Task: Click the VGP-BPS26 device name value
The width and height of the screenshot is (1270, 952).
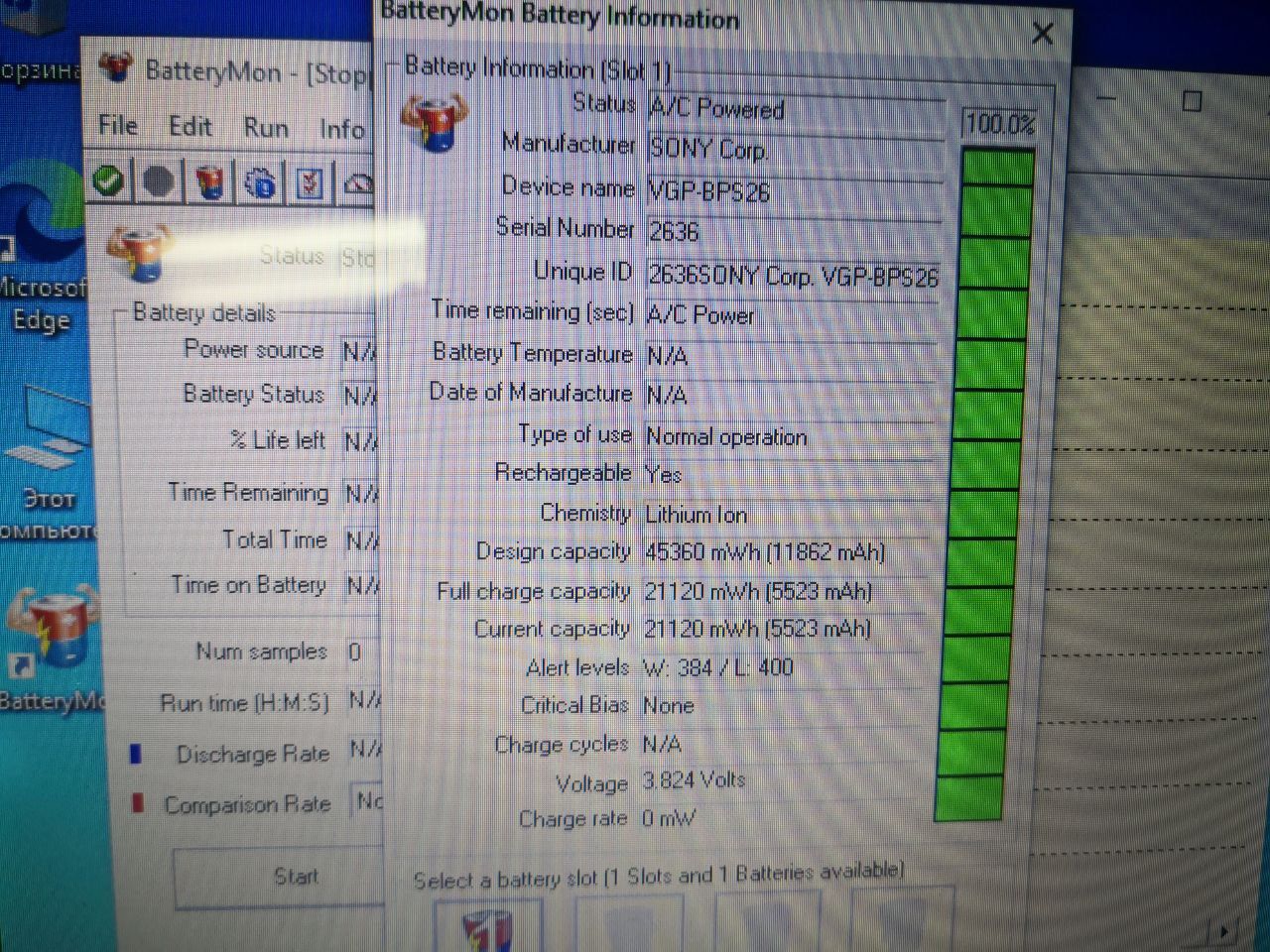Action: (x=794, y=191)
